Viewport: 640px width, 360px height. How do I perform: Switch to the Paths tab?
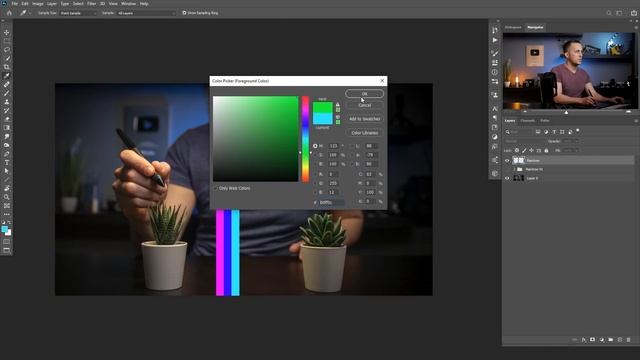pos(545,121)
